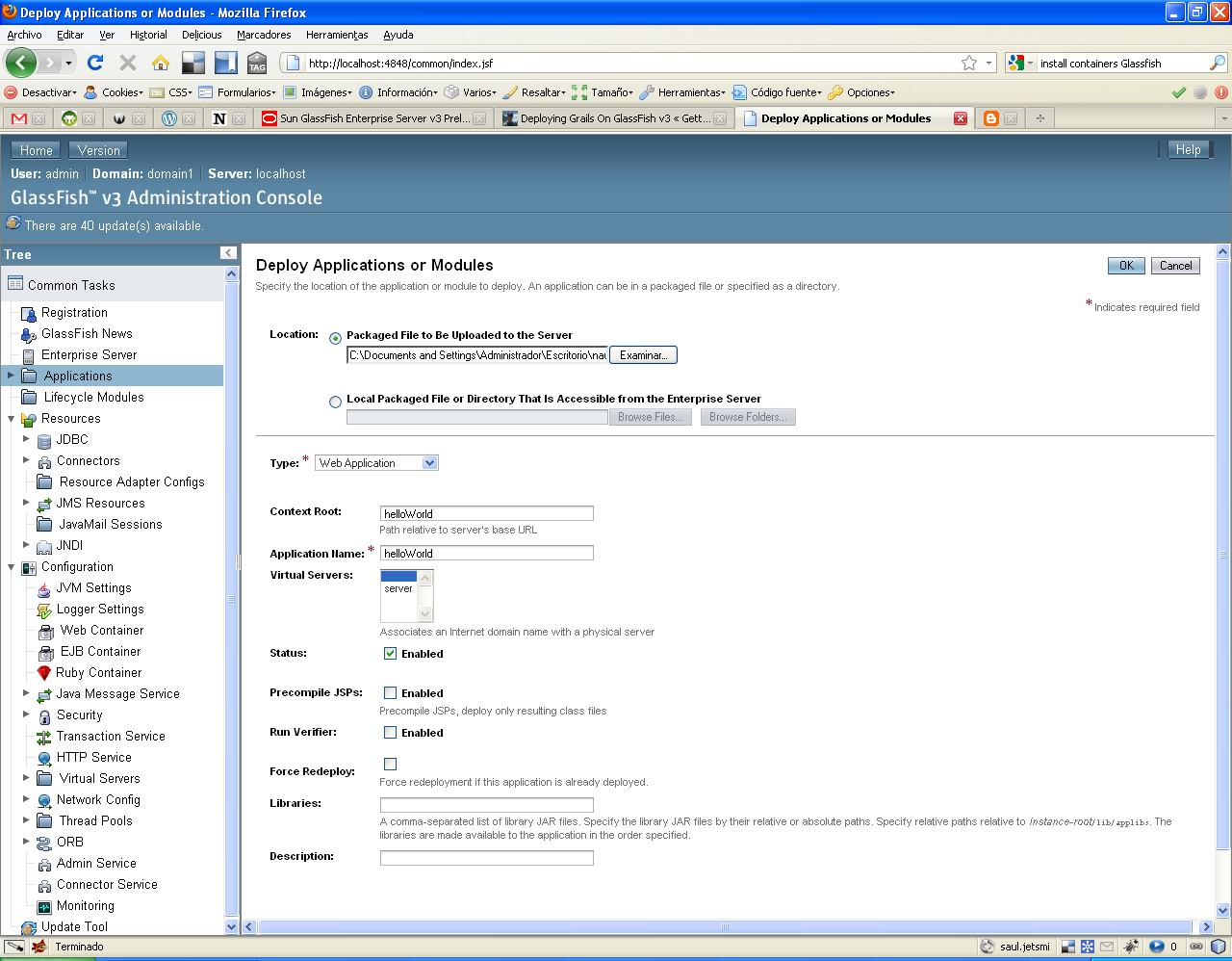
Task: Click the Monitoring icon in tree
Action: 44,906
